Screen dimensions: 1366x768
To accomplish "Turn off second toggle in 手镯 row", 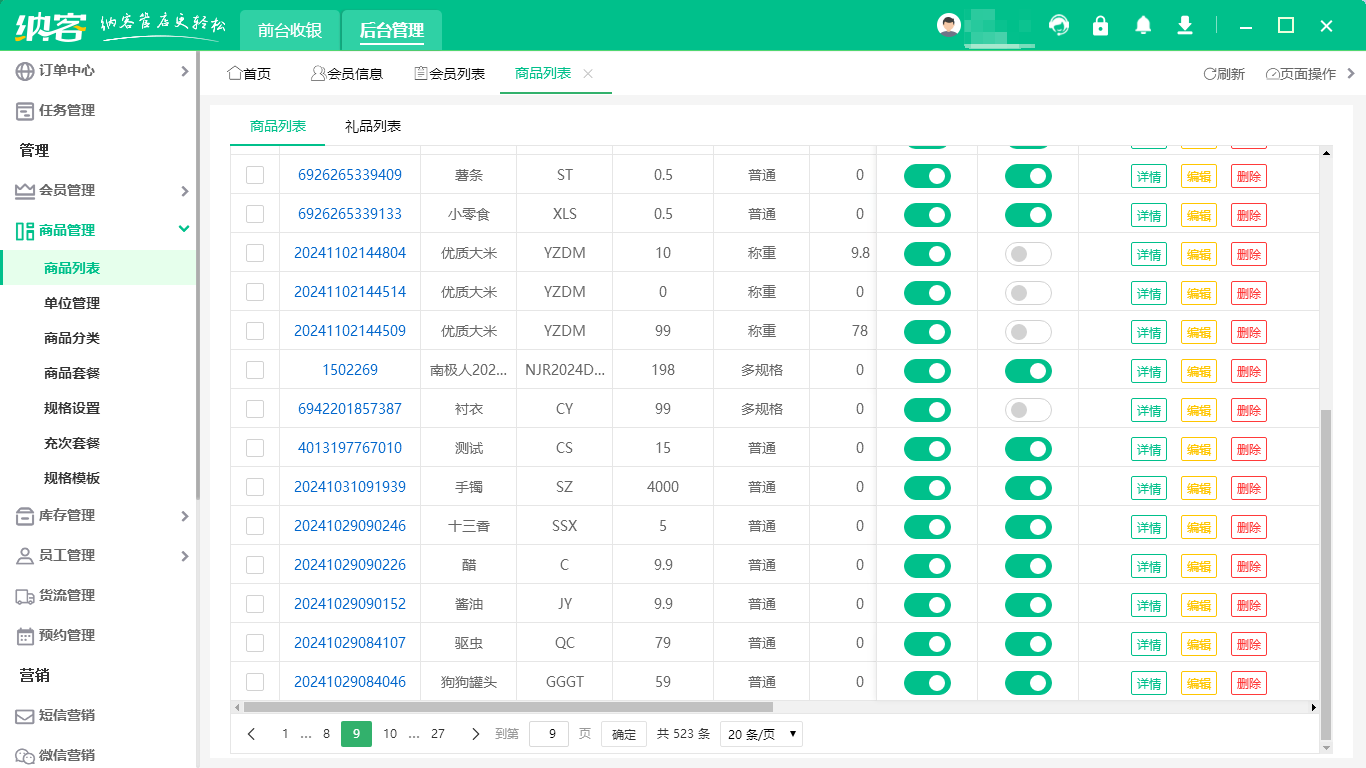I will pyautogui.click(x=1028, y=488).
